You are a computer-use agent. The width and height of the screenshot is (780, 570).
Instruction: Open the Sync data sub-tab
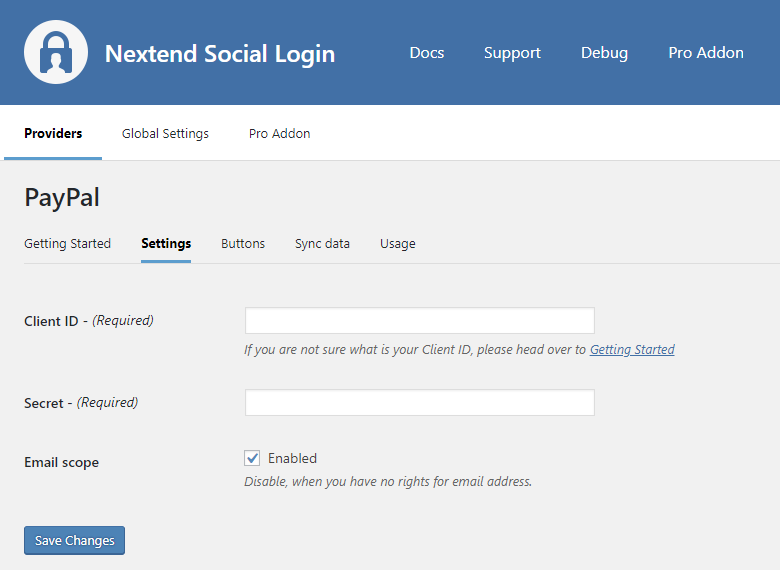322,243
